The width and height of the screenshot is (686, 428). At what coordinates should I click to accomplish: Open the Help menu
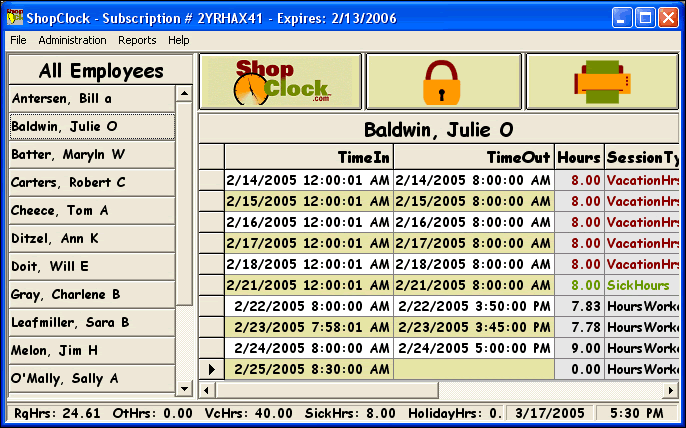click(x=178, y=40)
